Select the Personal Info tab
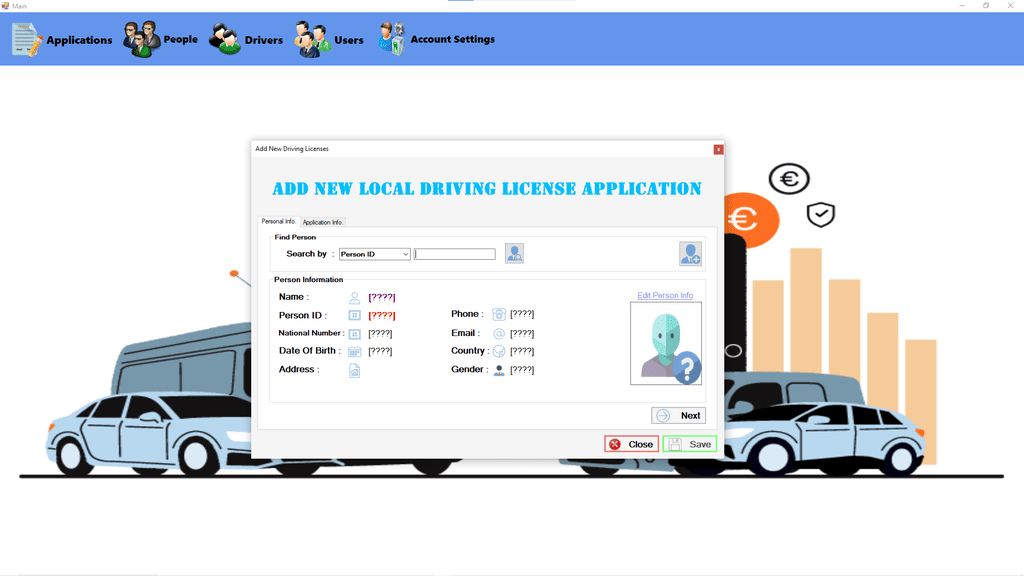The image size is (1024, 576). pyautogui.click(x=278, y=222)
